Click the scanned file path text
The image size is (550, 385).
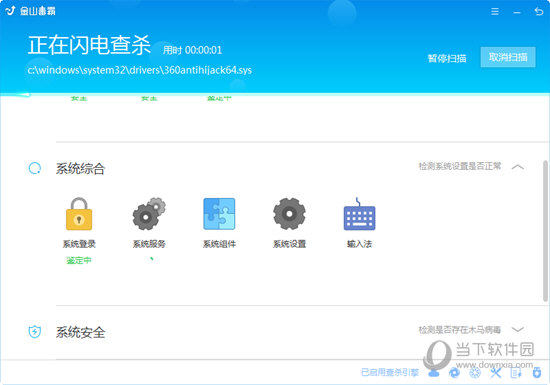(x=140, y=70)
